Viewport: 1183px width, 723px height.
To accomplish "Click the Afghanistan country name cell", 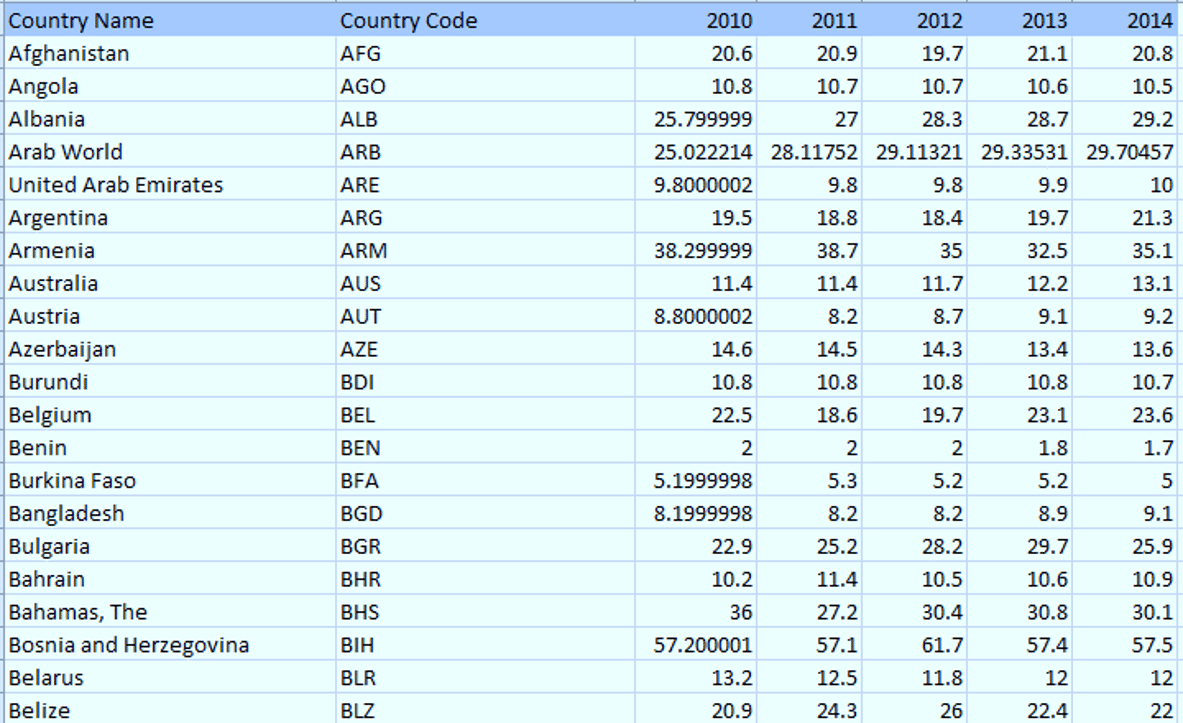I will [x=168, y=54].
